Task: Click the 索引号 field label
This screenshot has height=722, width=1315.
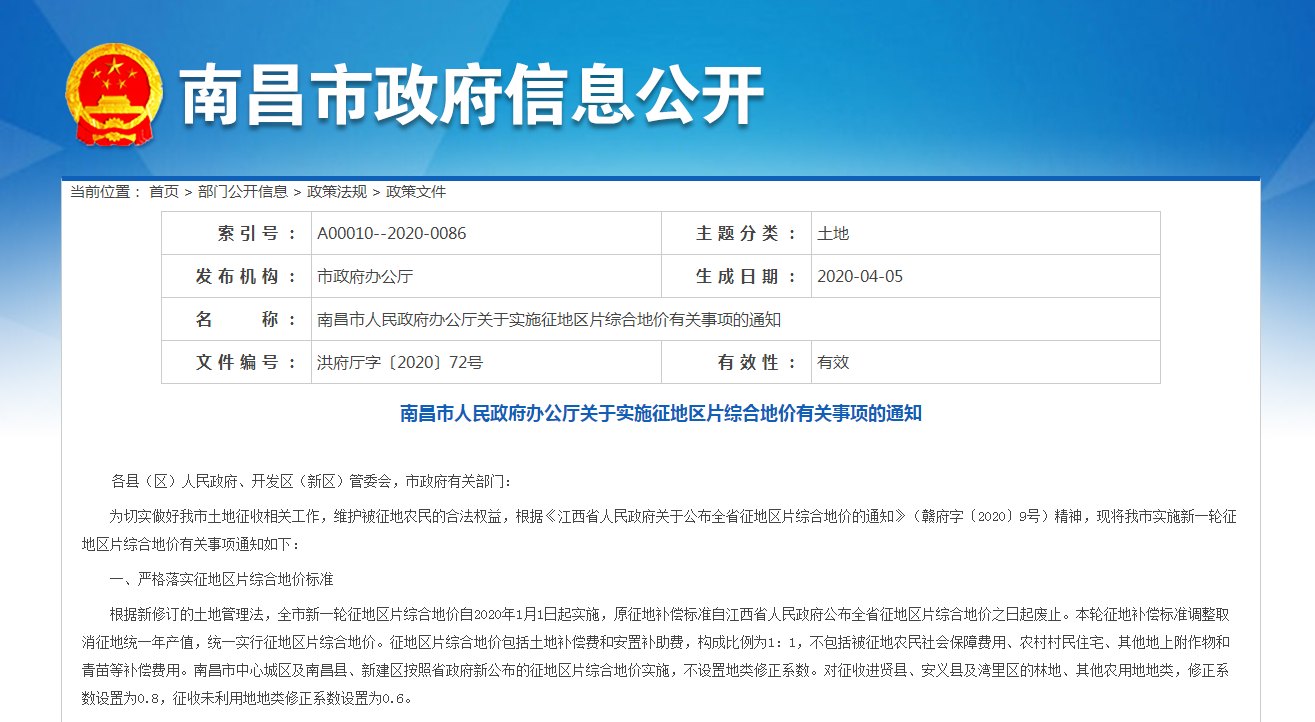Action: [256, 233]
